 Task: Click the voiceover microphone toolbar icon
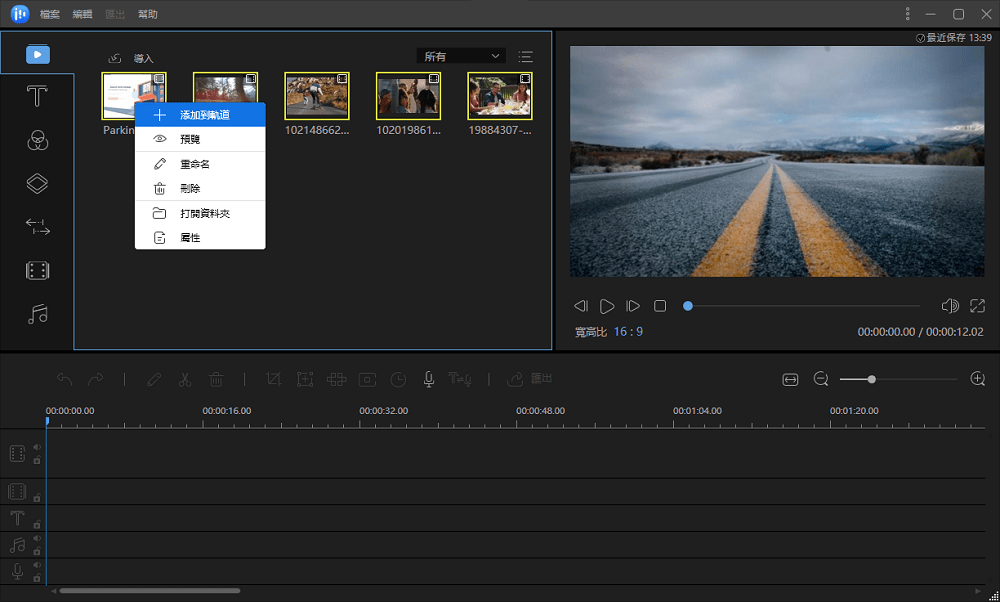(x=429, y=379)
